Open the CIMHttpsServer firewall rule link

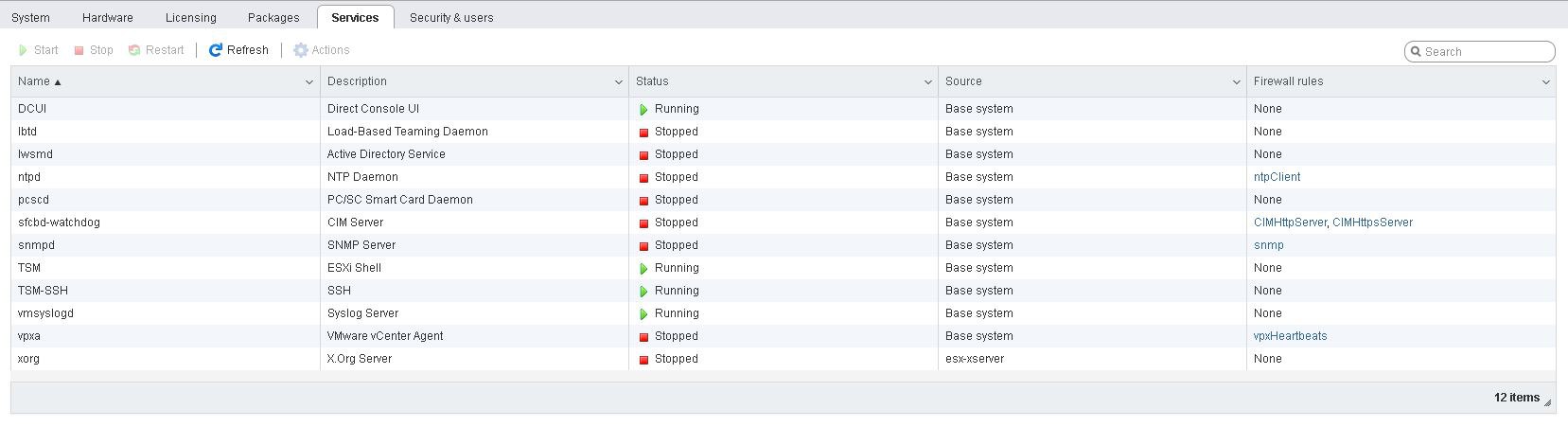(x=1372, y=222)
